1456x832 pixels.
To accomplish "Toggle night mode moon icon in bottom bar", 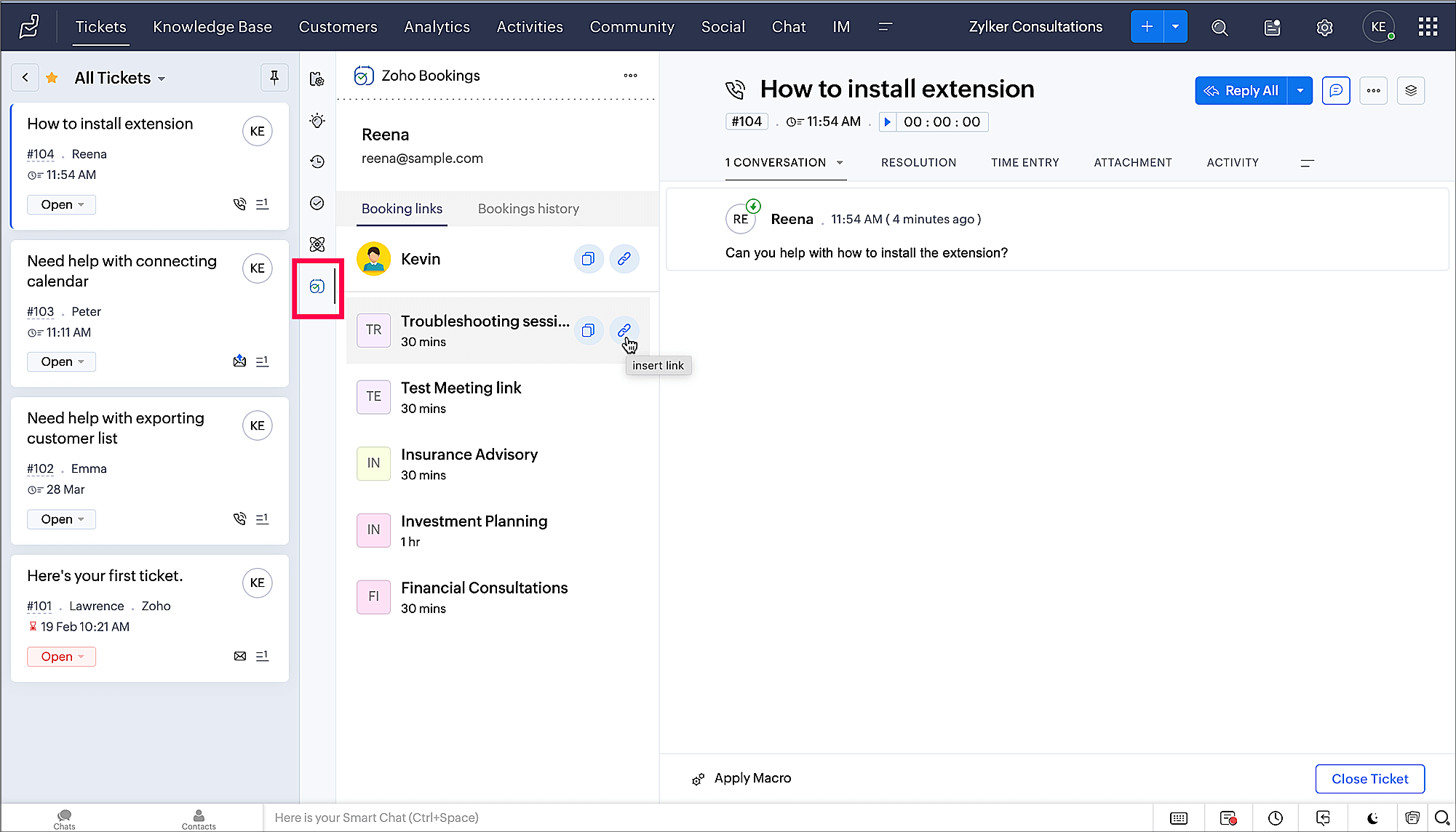I will [x=1372, y=817].
